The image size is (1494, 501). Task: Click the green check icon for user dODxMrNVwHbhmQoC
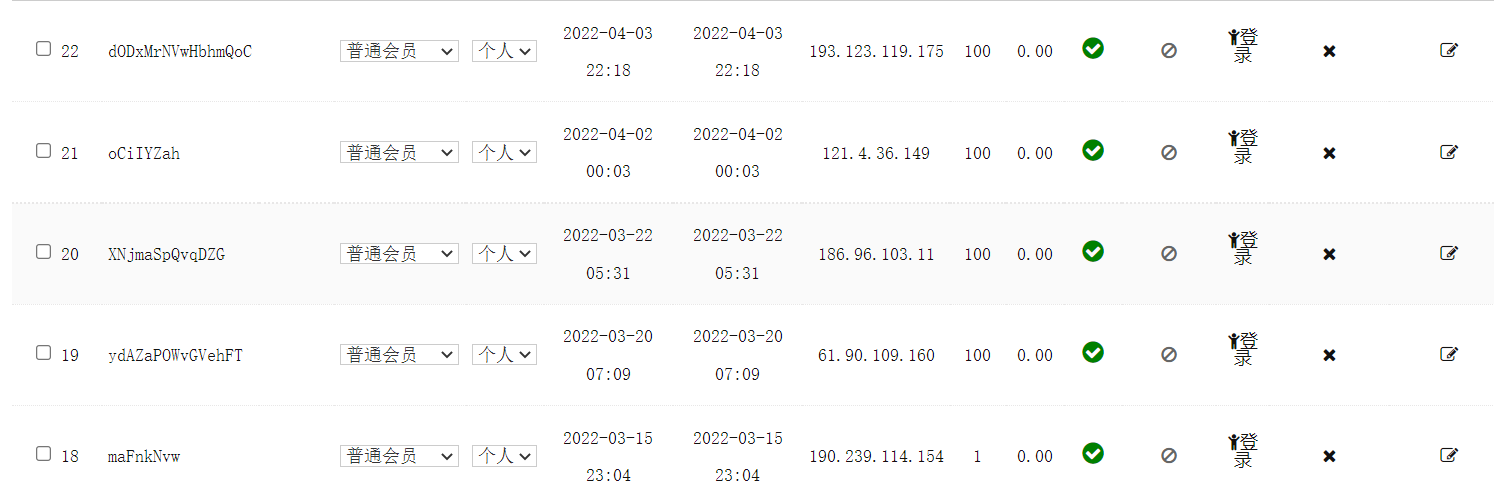click(x=1093, y=48)
